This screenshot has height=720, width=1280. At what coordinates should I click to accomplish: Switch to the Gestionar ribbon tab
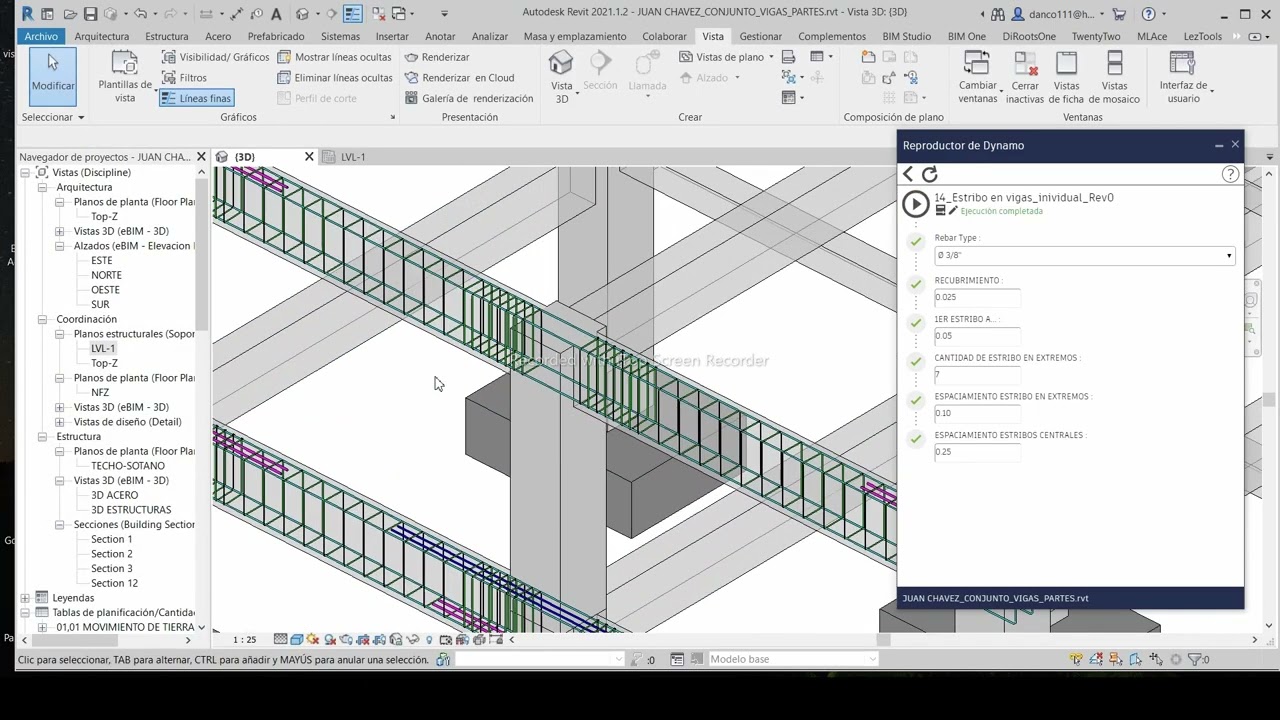[761, 36]
